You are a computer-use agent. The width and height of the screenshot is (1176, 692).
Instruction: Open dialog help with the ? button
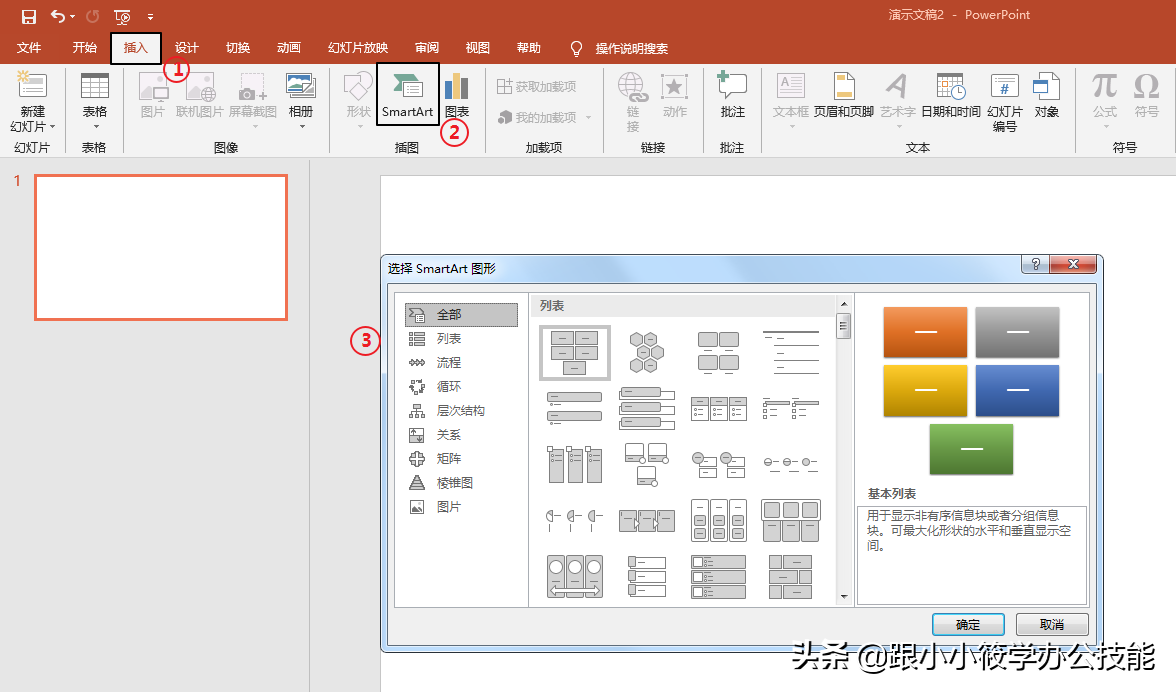point(1035,264)
